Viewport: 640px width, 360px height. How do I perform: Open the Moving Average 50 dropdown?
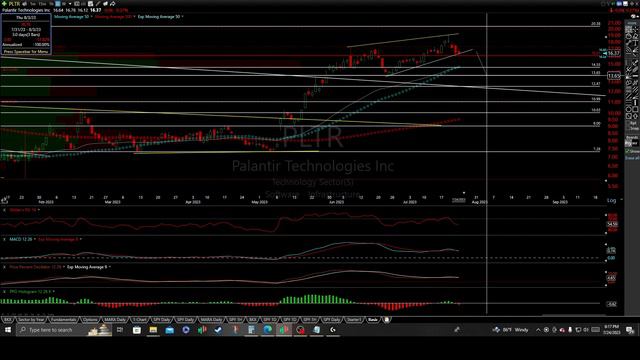(91, 17)
